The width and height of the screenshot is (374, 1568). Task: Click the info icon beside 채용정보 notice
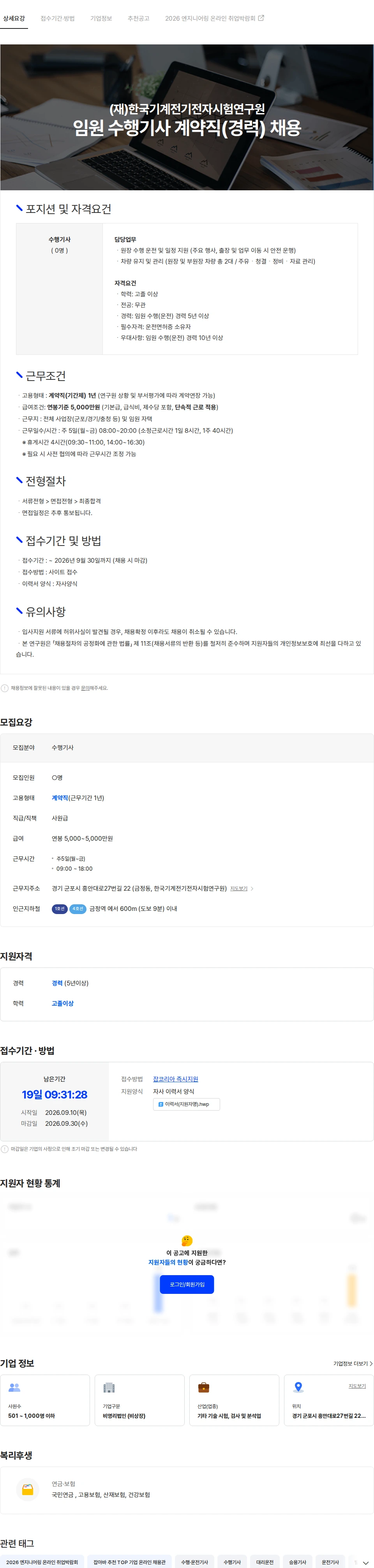coord(5,688)
